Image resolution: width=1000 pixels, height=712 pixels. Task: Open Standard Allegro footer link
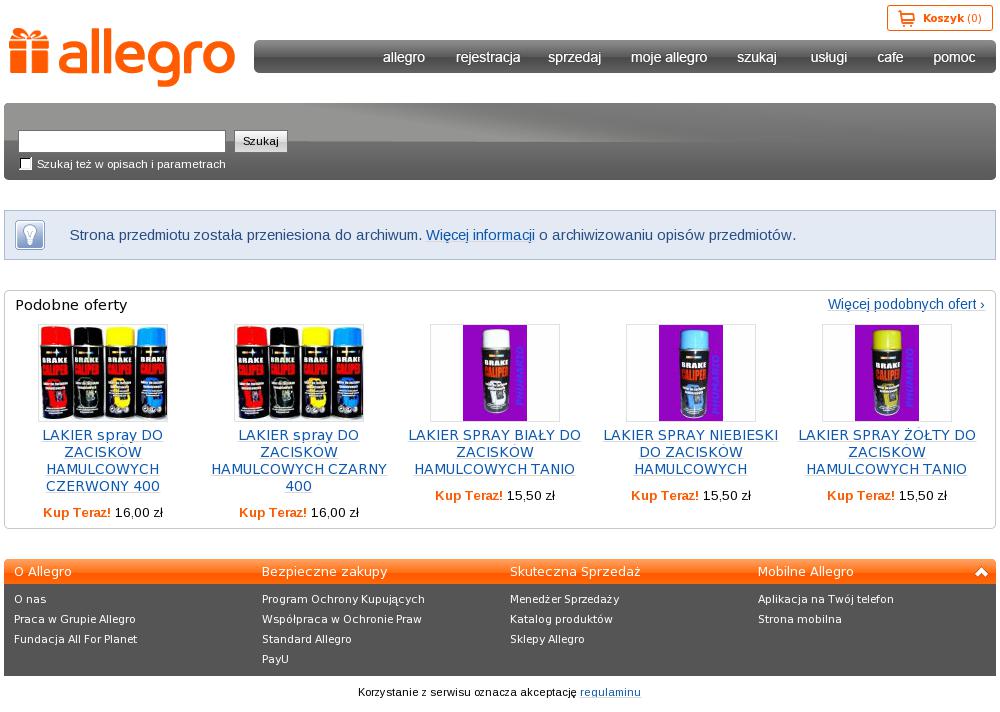tap(307, 639)
